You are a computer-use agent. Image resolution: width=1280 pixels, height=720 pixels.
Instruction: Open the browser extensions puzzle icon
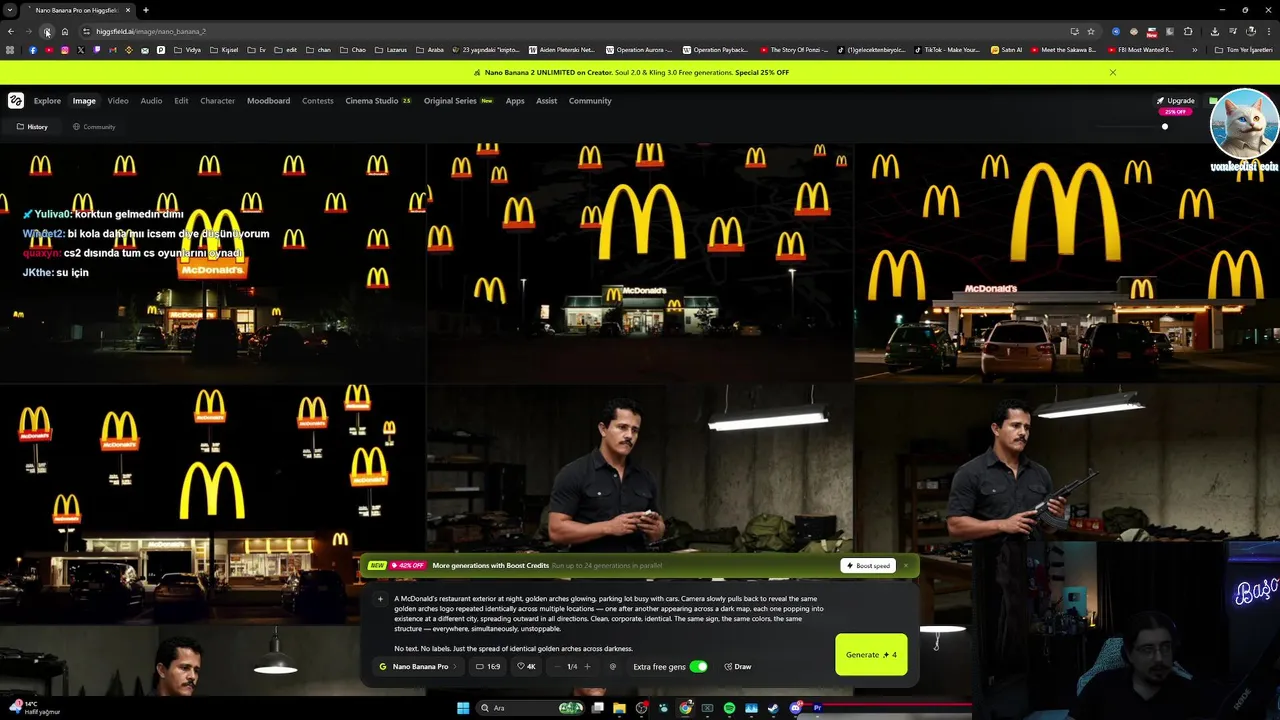(1188, 32)
